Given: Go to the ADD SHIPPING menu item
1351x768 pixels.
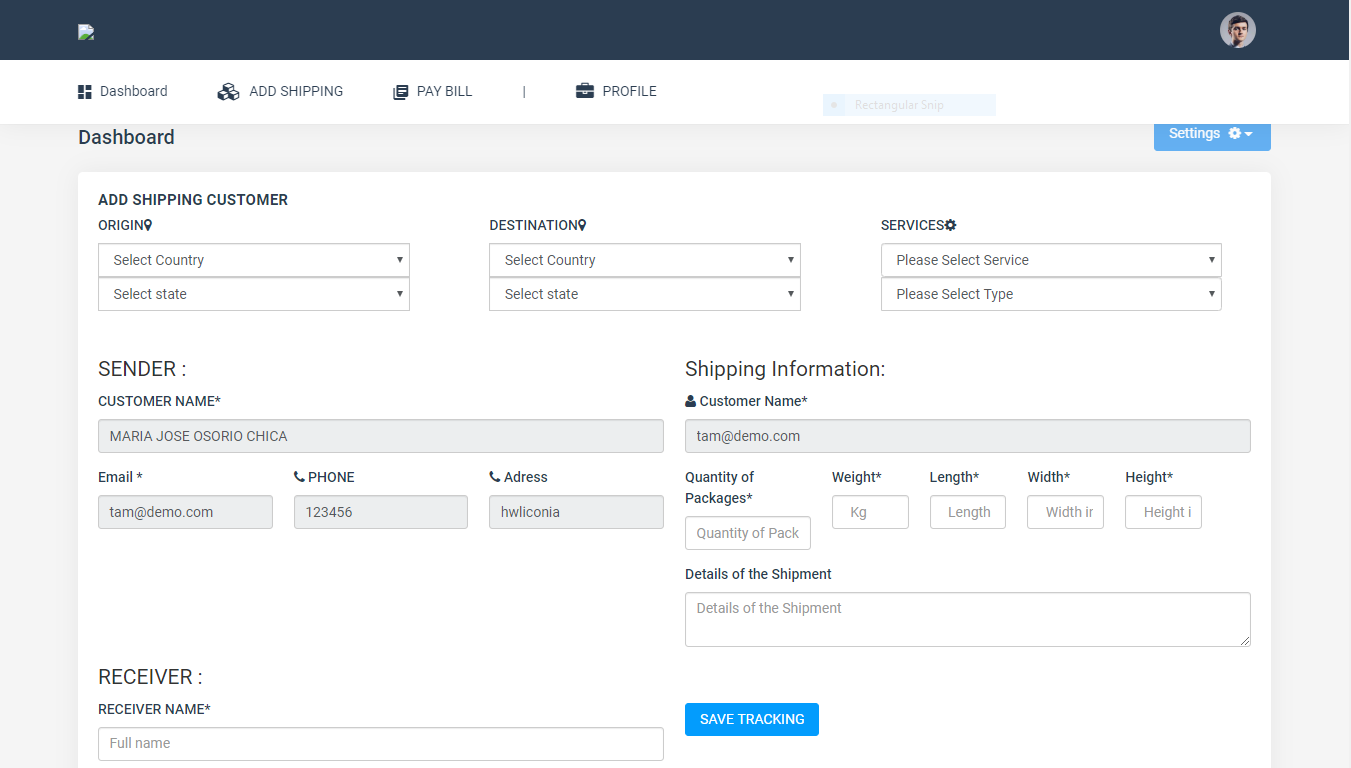Looking at the screenshot, I should [295, 91].
